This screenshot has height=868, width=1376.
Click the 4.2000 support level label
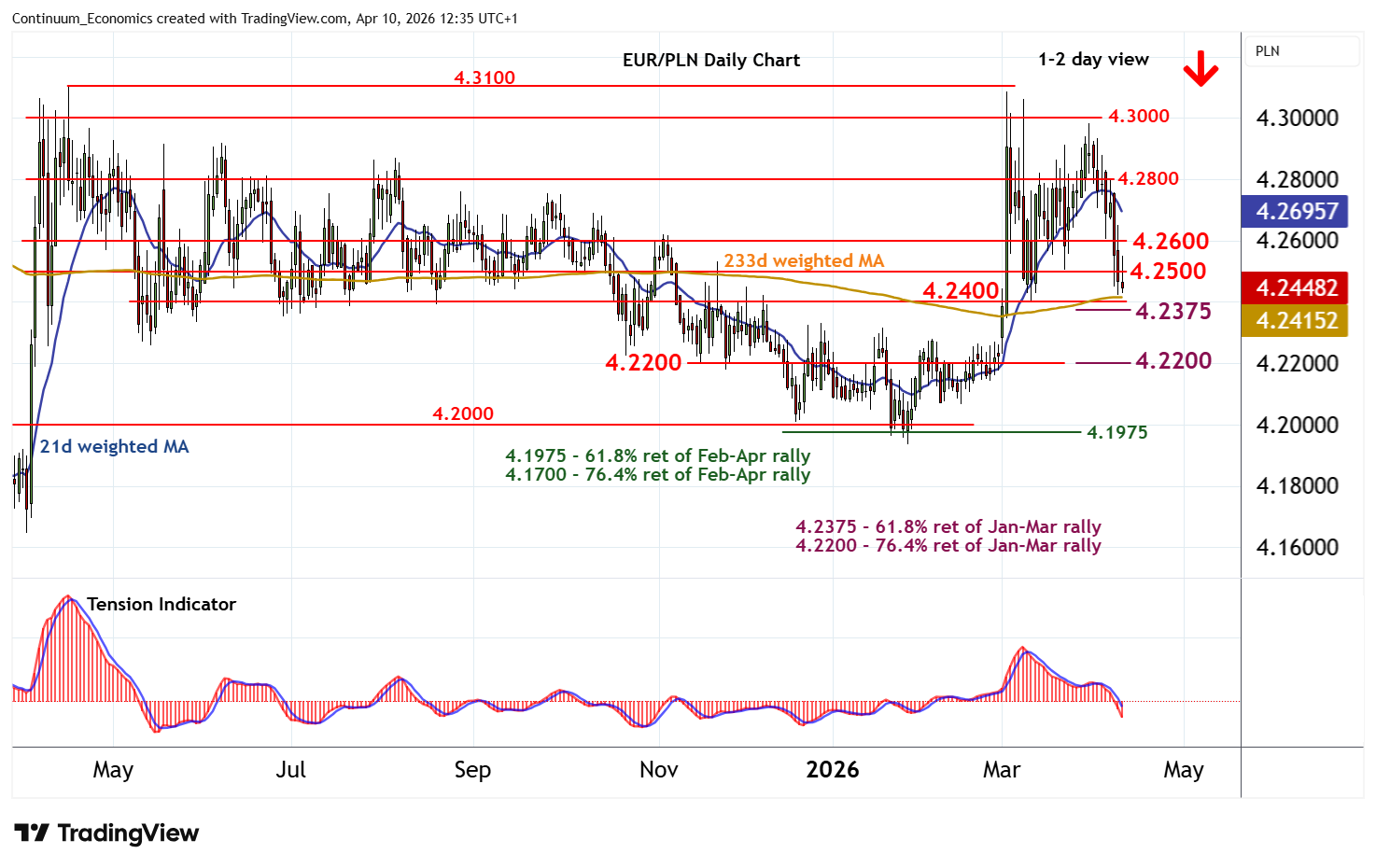pyautogui.click(x=463, y=413)
